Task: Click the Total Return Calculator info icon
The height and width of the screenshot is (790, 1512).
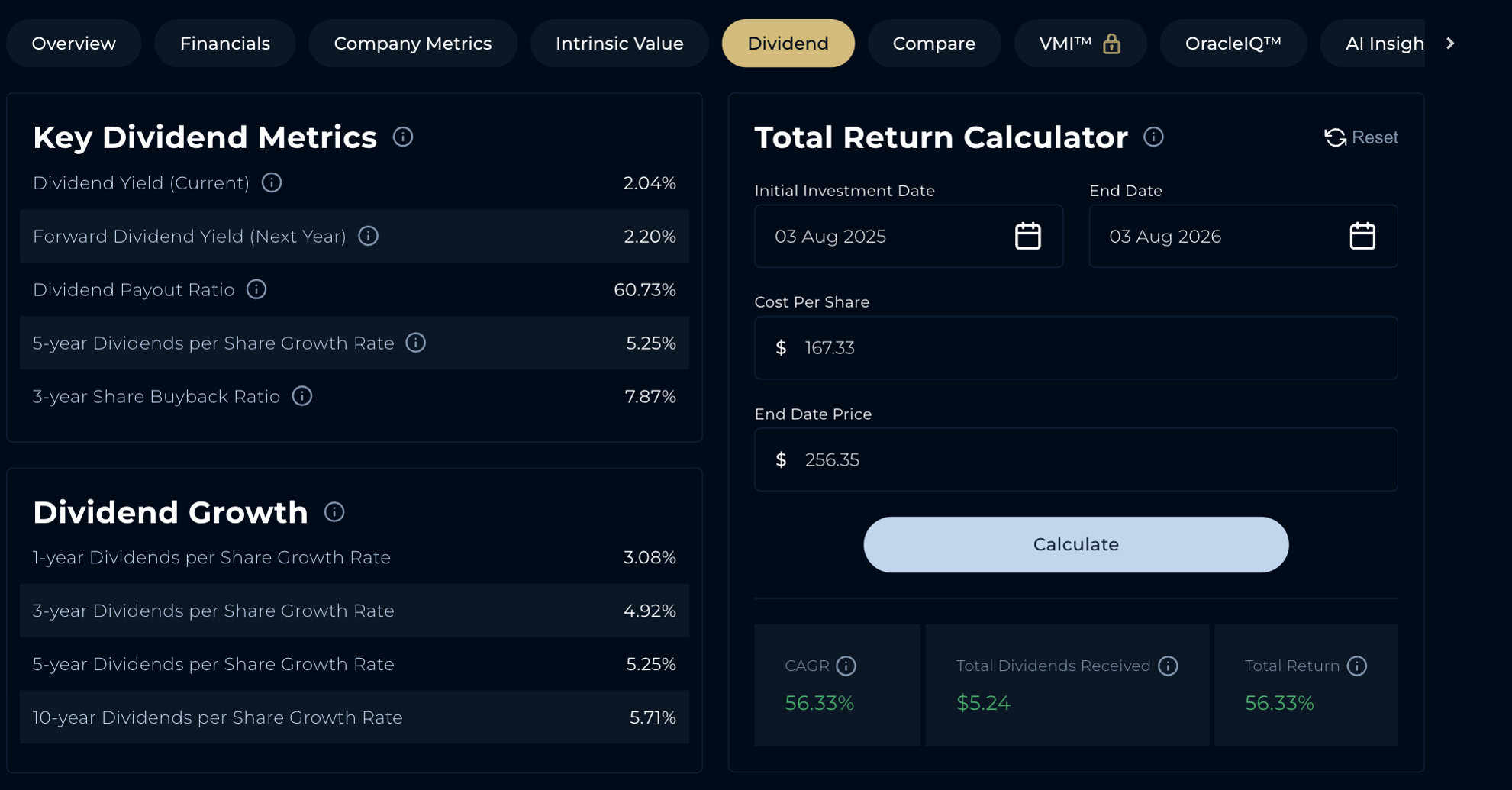Action: (1153, 137)
